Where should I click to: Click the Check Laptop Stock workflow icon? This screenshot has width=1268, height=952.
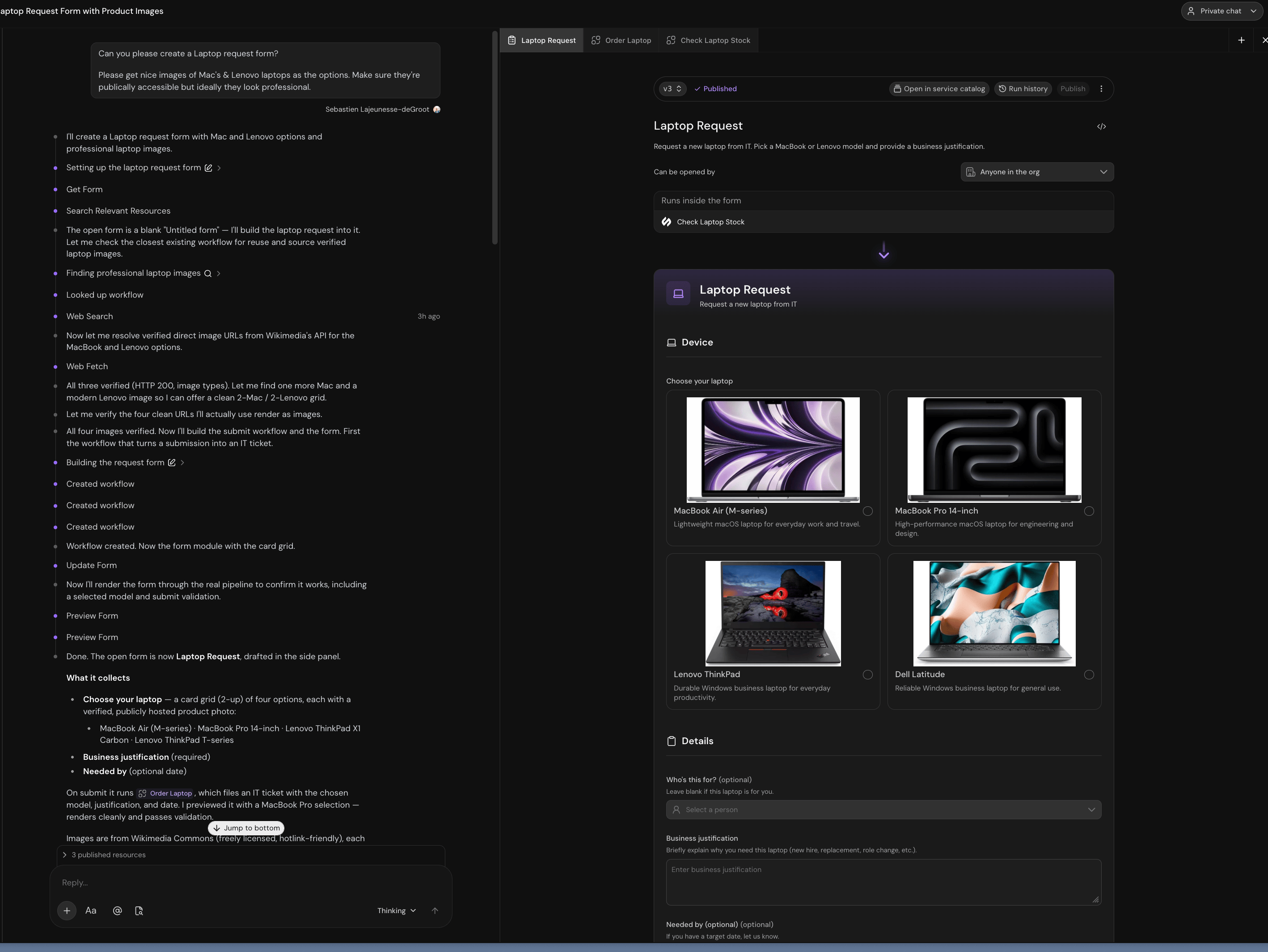666,222
